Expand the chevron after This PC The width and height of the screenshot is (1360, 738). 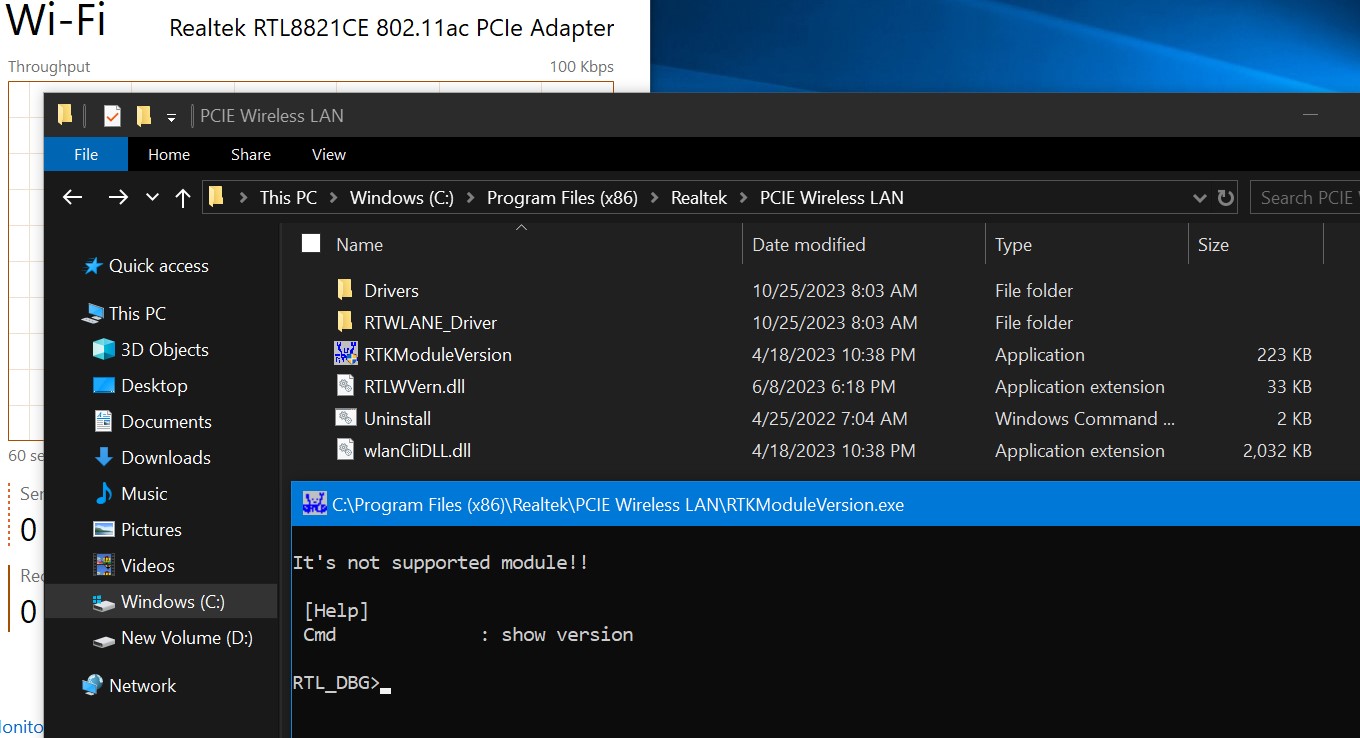(x=334, y=197)
